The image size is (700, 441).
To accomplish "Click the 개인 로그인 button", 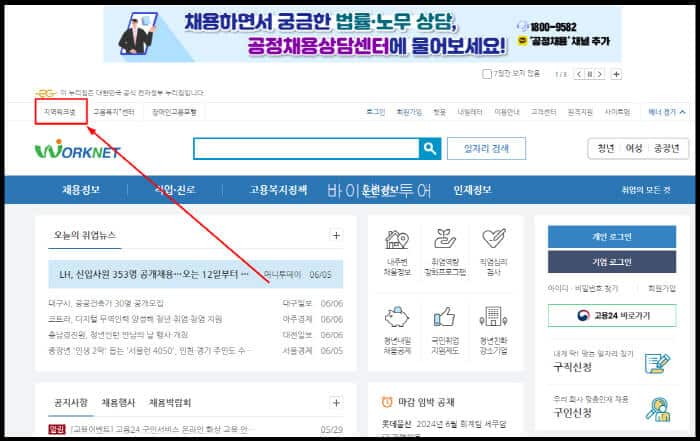I will pyautogui.click(x=612, y=237).
